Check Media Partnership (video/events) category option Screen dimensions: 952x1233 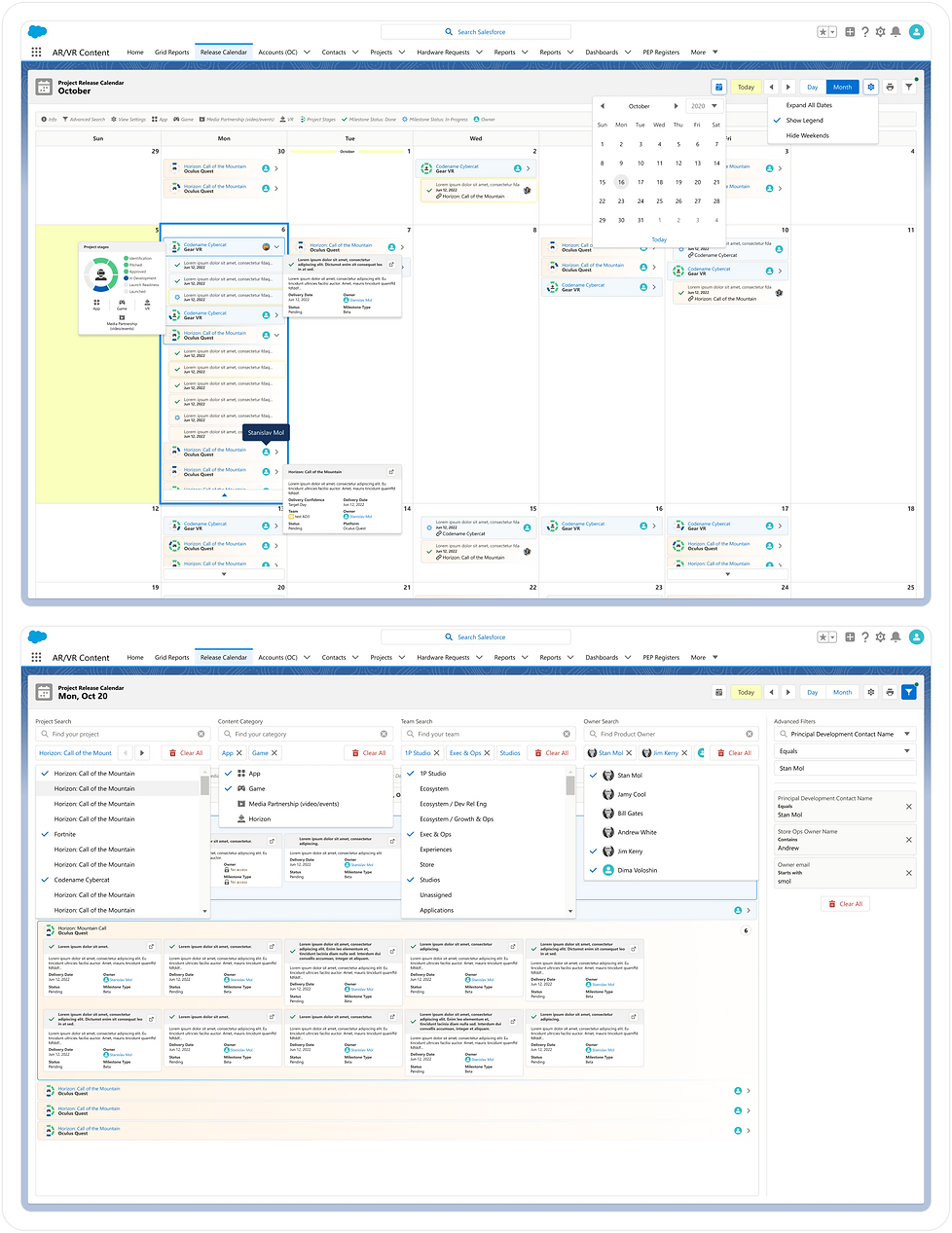[x=308, y=804]
